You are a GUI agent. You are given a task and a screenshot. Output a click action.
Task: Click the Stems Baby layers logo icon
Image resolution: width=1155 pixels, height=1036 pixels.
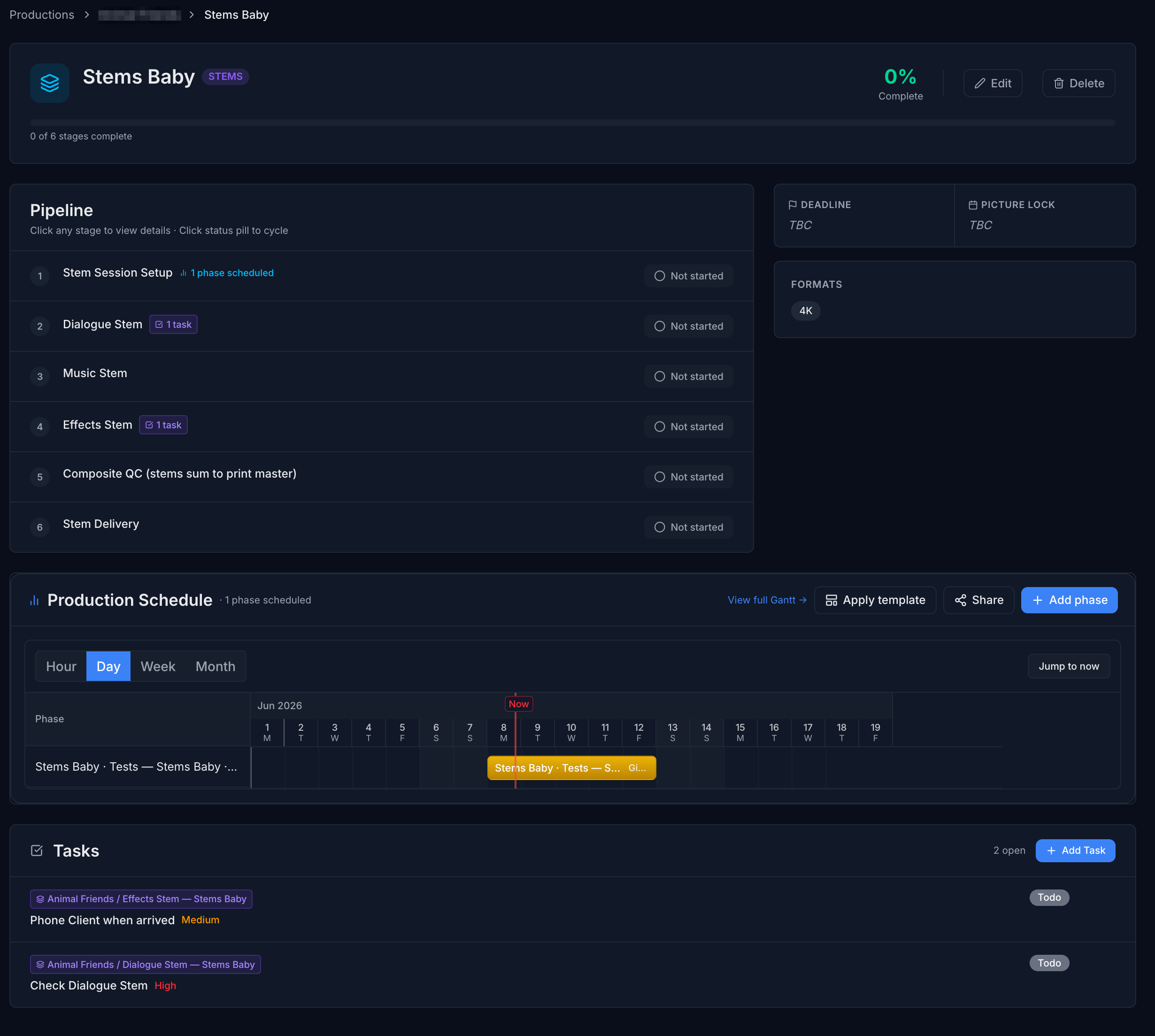(x=49, y=83)
